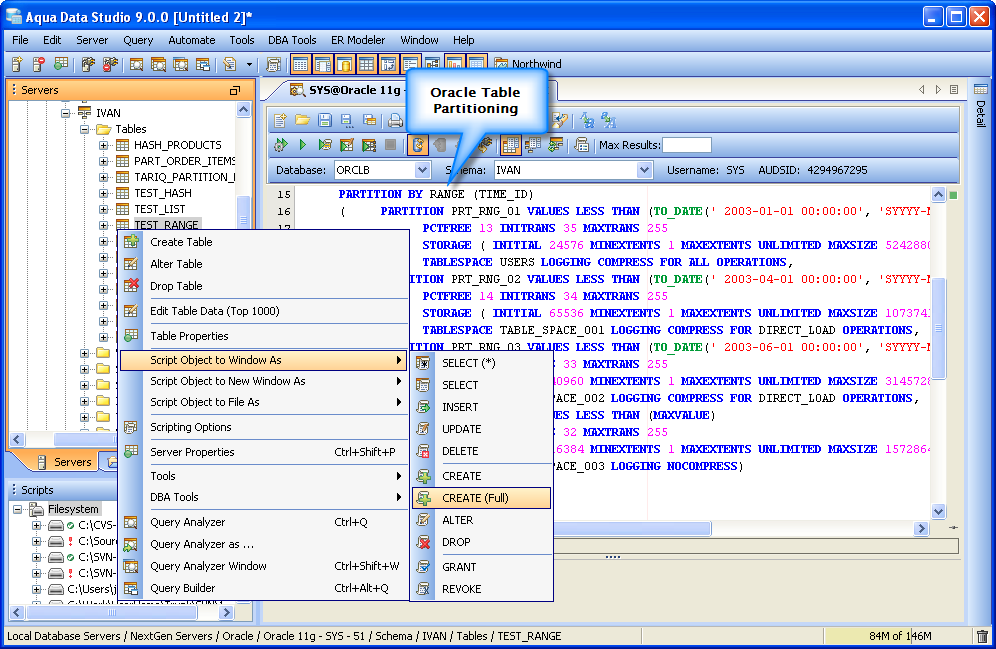
Task: Click the editor vertical scrollbar down arrow
Action: 938,511
